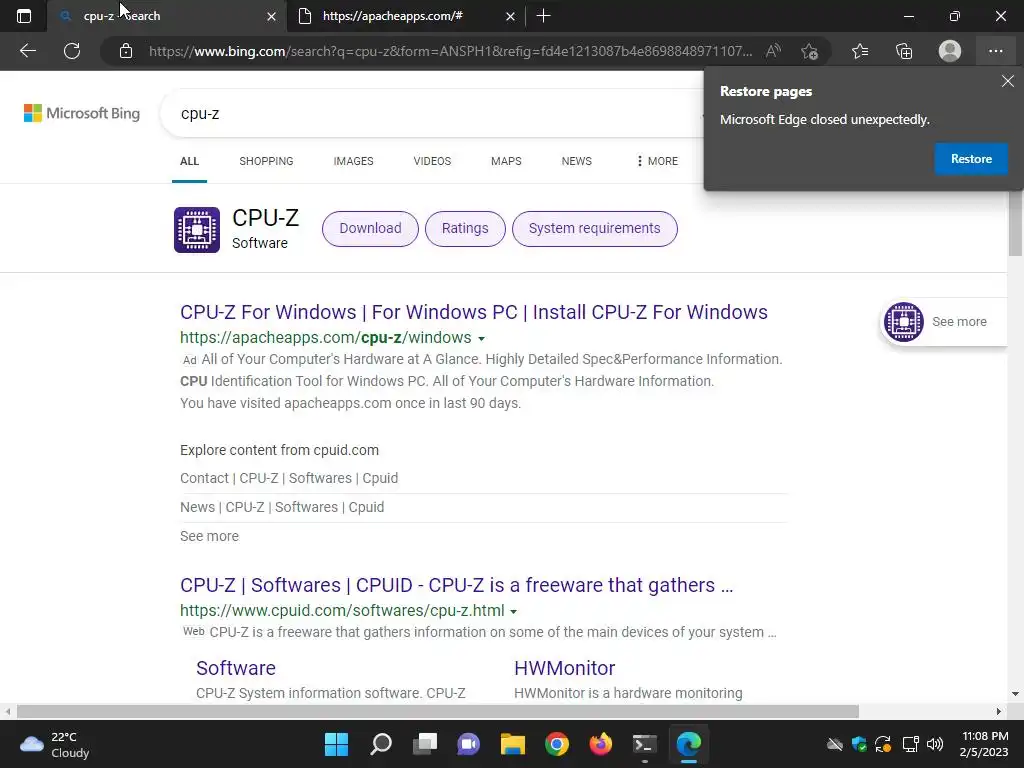
Task: Select the SHOPPING search tab
Action: point(266,161)
